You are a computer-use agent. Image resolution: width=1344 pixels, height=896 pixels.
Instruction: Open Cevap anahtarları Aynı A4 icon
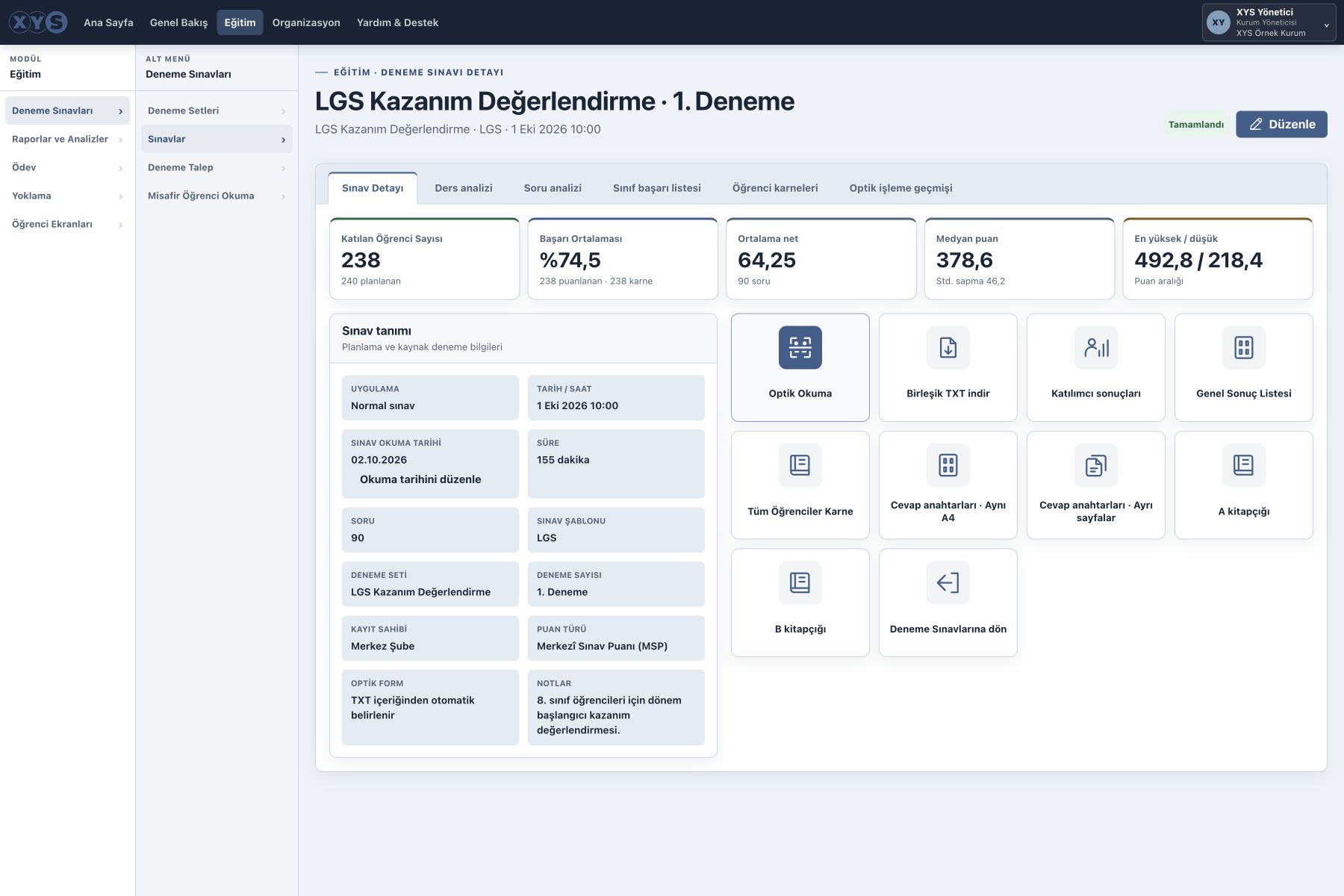[x=948, y=465]
